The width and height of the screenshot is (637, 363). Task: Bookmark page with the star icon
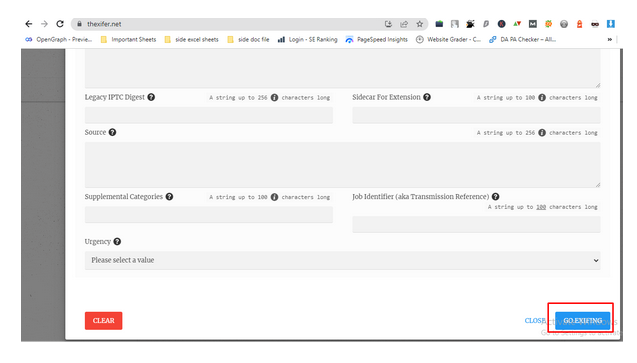420,24
